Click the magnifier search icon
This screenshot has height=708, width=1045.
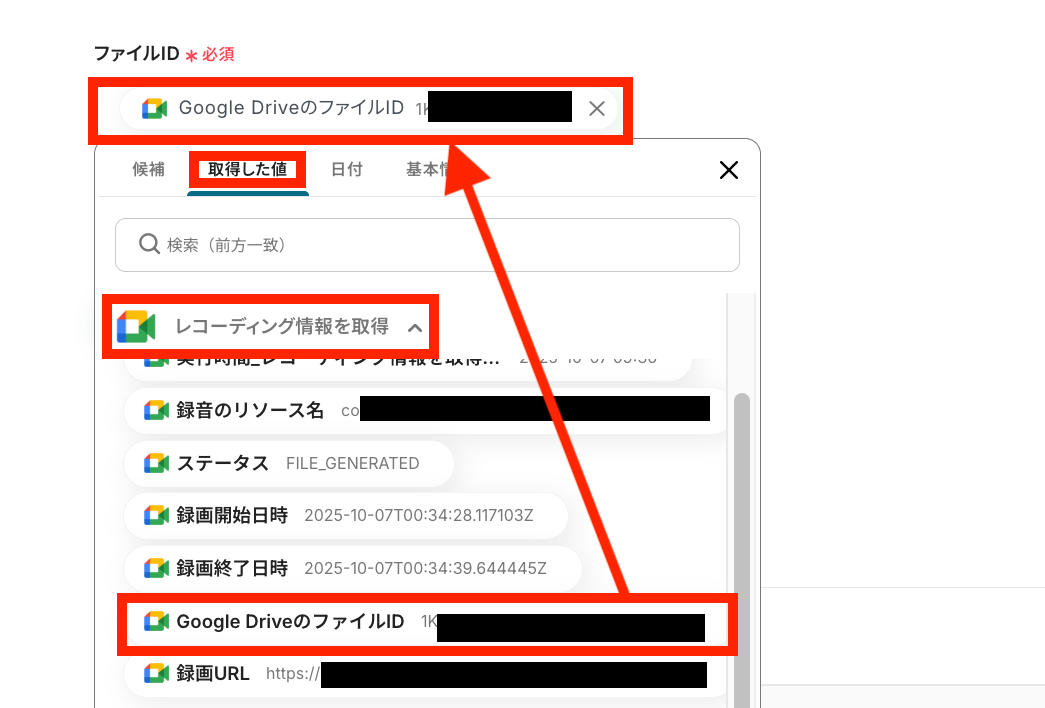pos(149,244)
